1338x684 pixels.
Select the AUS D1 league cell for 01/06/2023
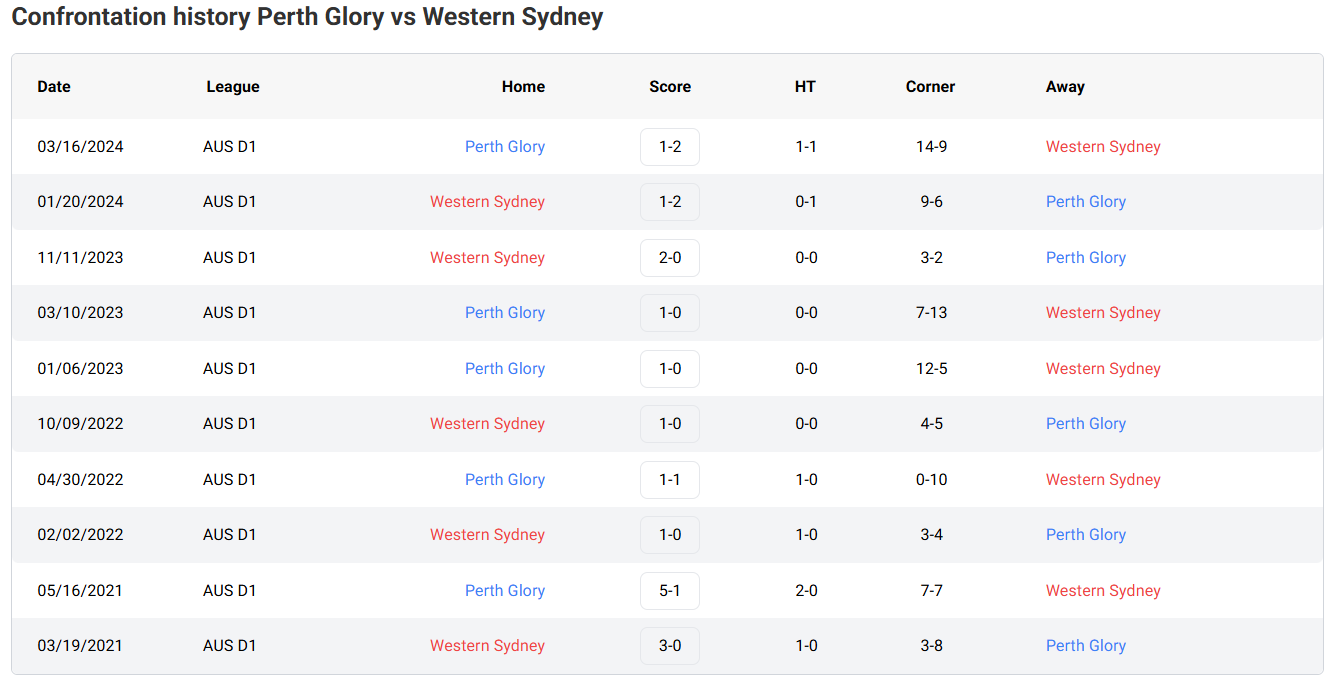(x=229, y=369)
